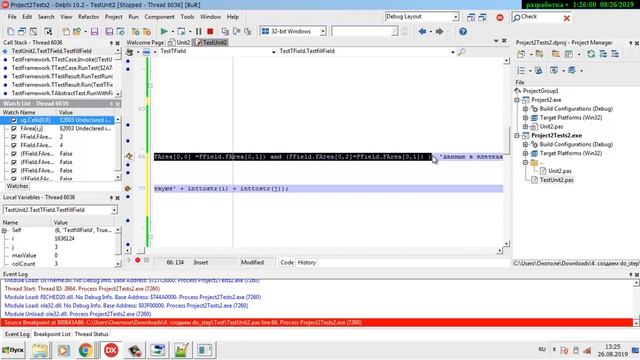Screen dimensions: 640x360
Task: Select the Watches tab
Action: point(18,186)
